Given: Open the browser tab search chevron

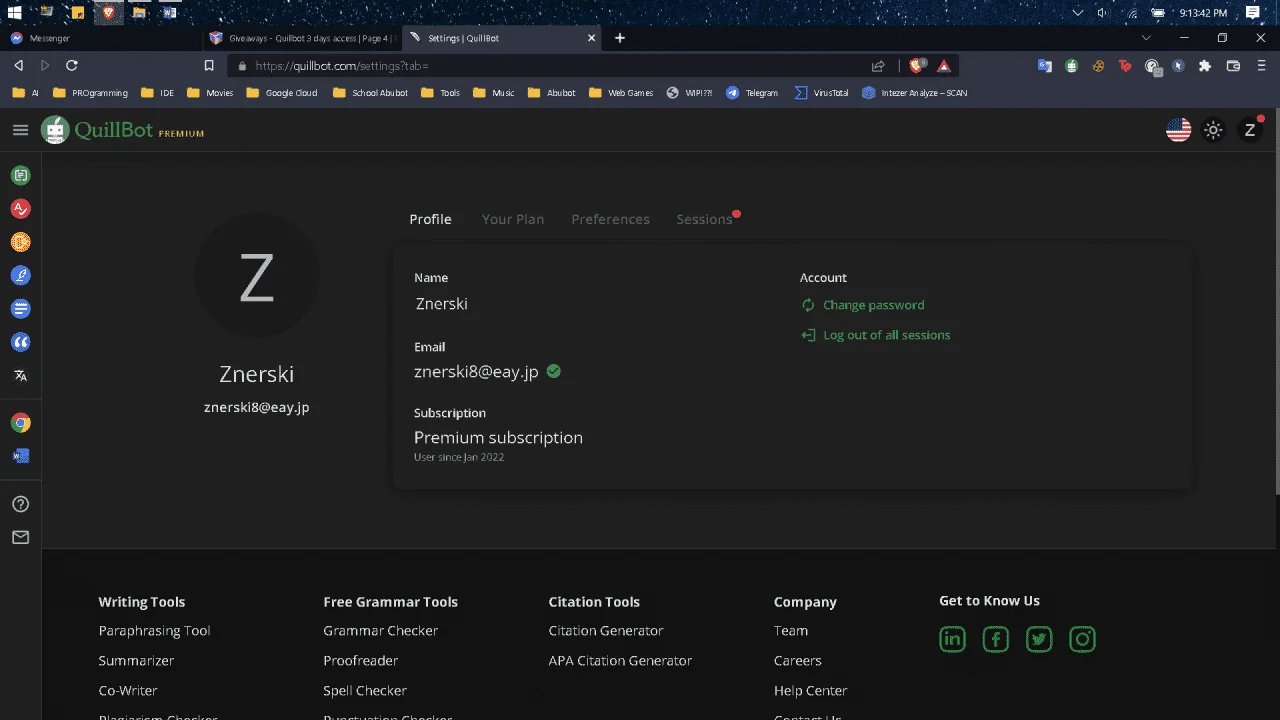Looking at the screenshot, I should [1146, 38].
